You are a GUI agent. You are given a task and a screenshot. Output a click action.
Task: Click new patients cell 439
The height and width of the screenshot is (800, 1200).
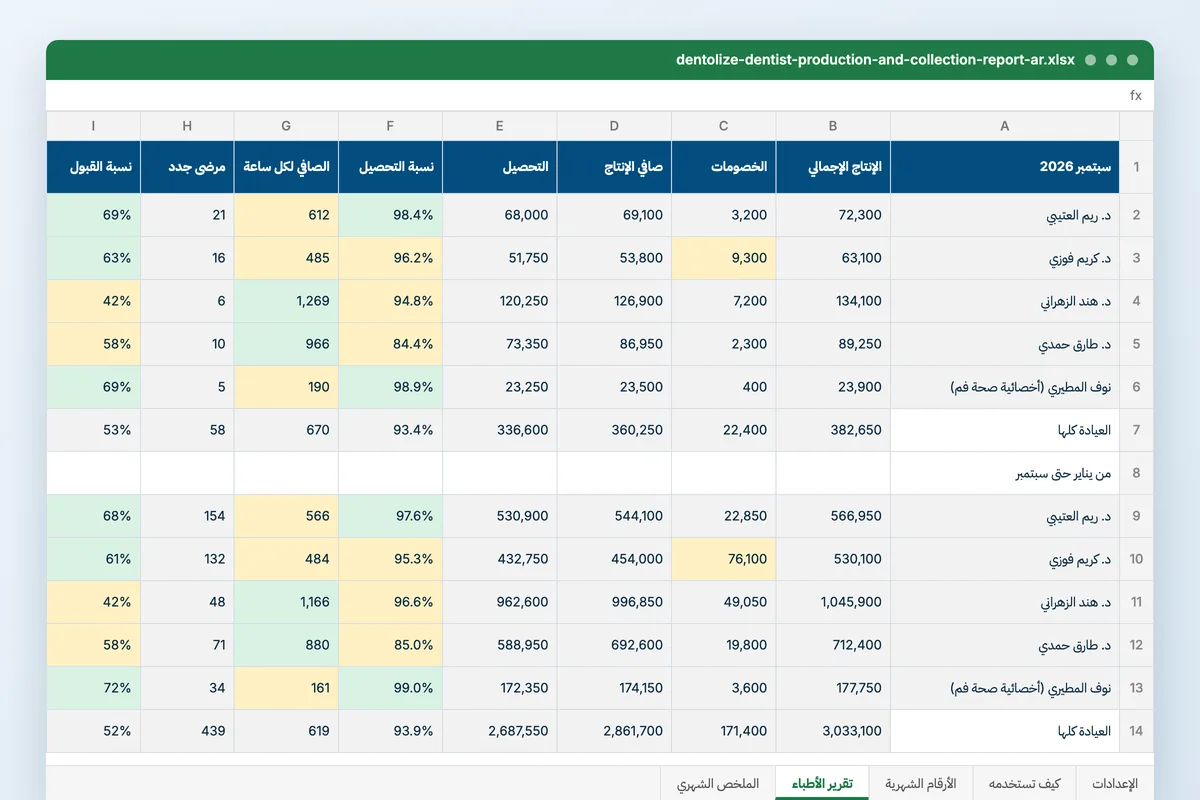tap(187, 731)
